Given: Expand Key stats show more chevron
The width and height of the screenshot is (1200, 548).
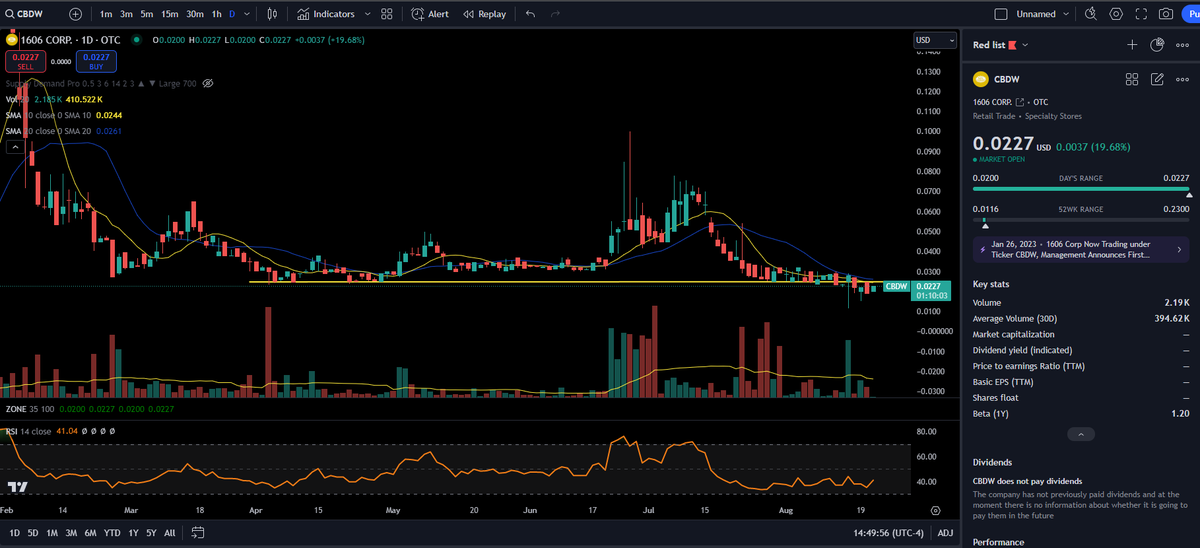Looking at the screenshot, I should [1080, 434].
